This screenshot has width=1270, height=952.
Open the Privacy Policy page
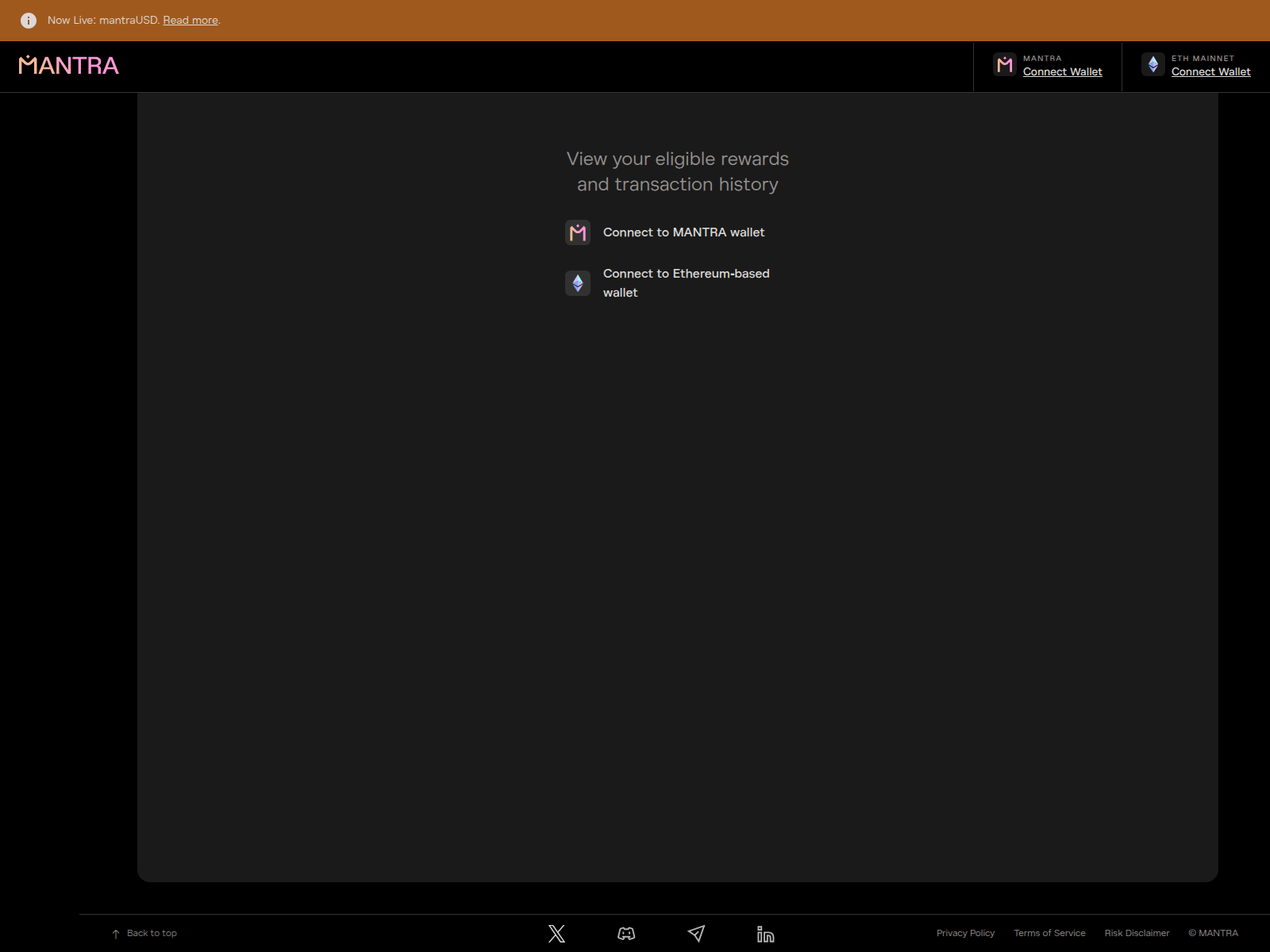[x=965, y=933]
